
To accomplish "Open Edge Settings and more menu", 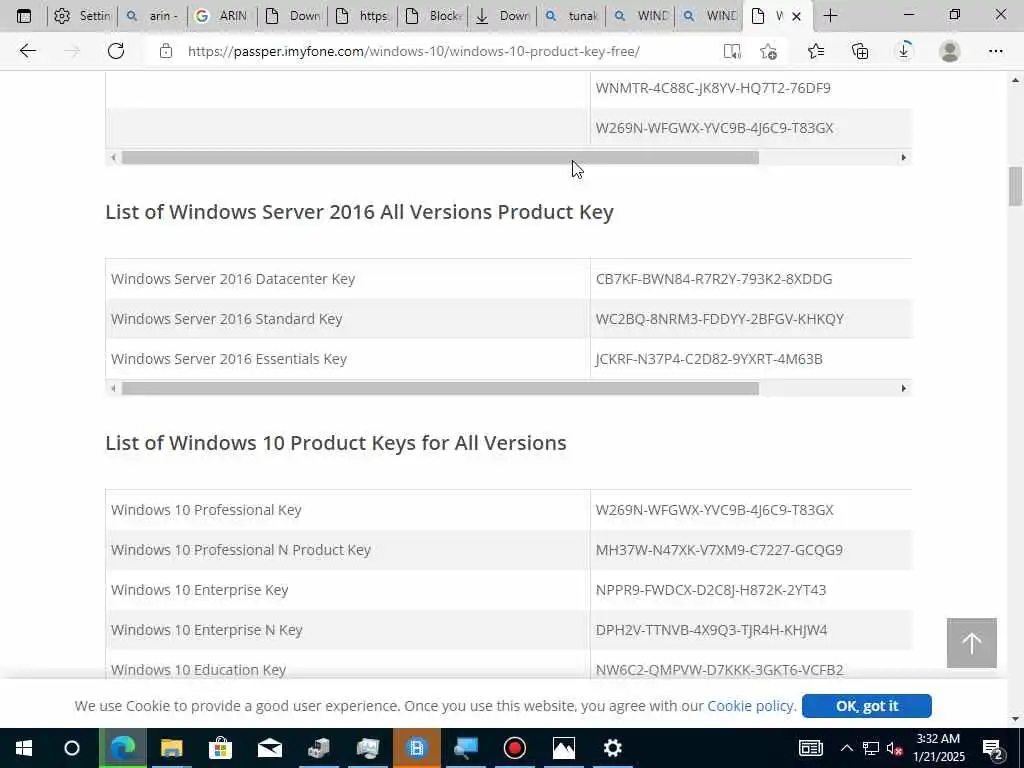I will point(995,51).
